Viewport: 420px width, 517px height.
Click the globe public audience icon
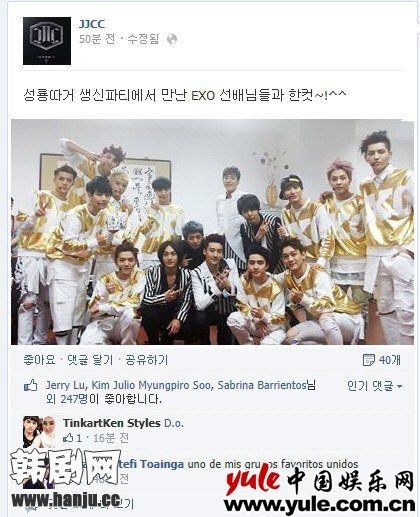[x=172, y=39]
